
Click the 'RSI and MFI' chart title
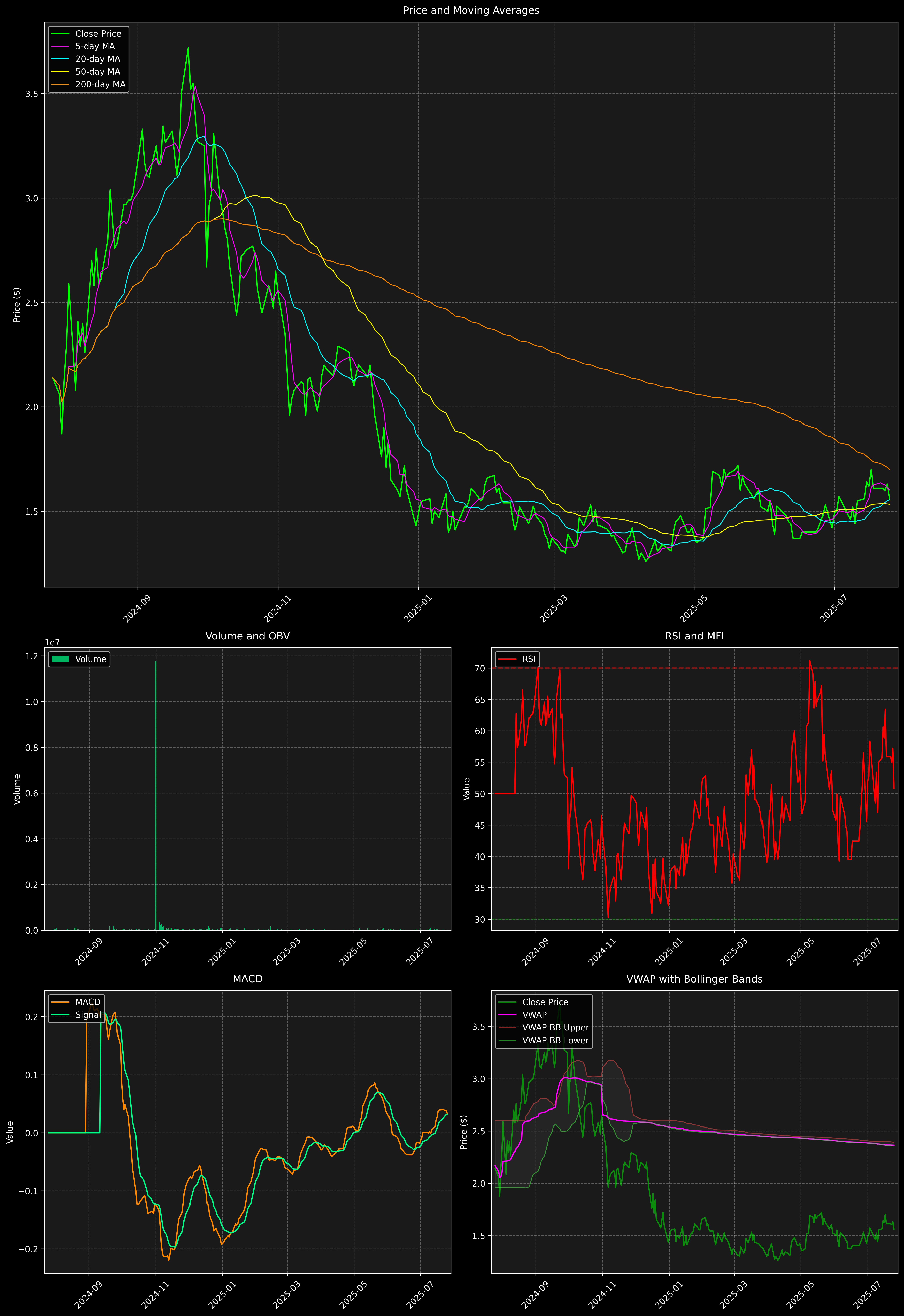click(x=694, y=636)
